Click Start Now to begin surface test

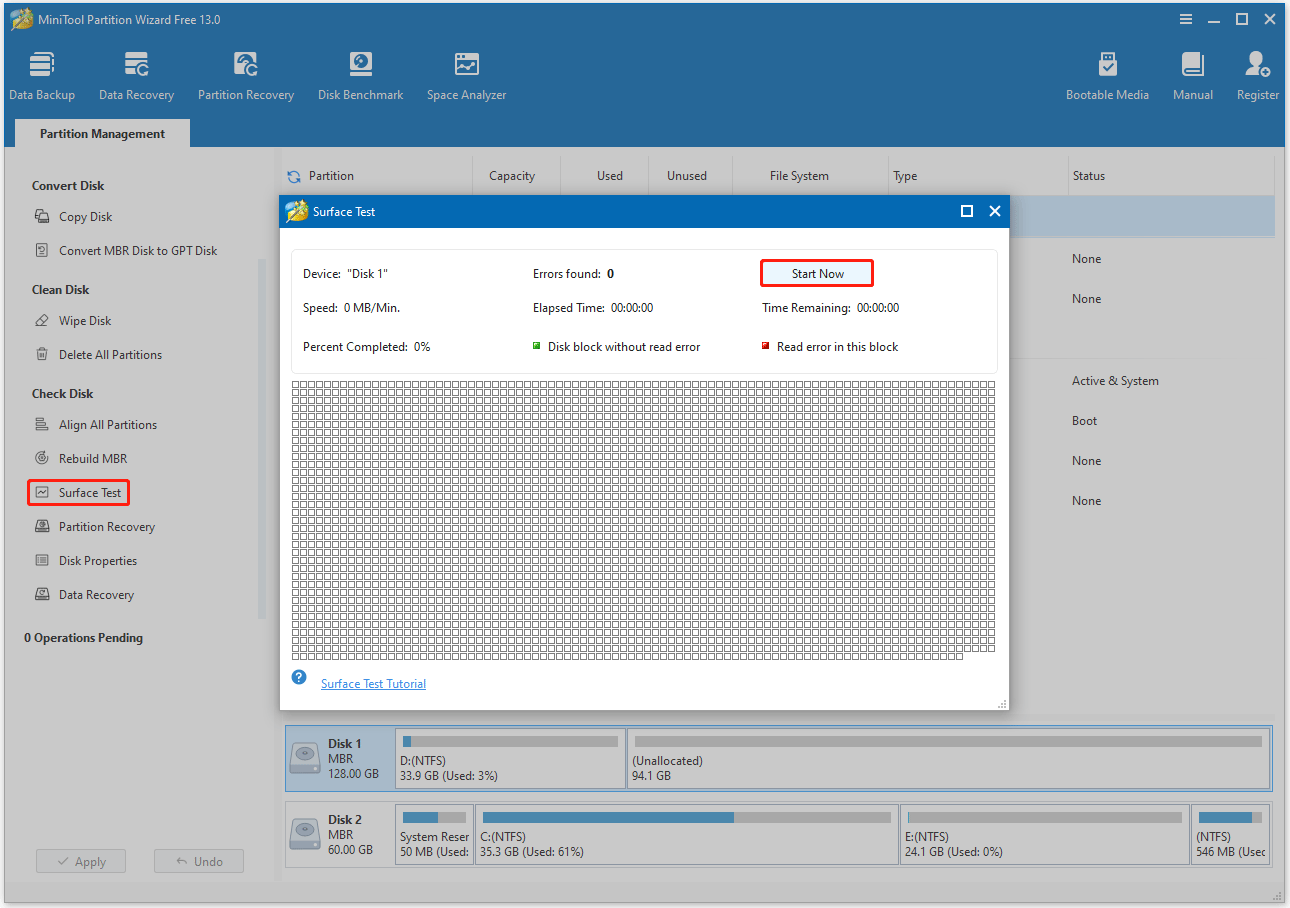(816, 273)
